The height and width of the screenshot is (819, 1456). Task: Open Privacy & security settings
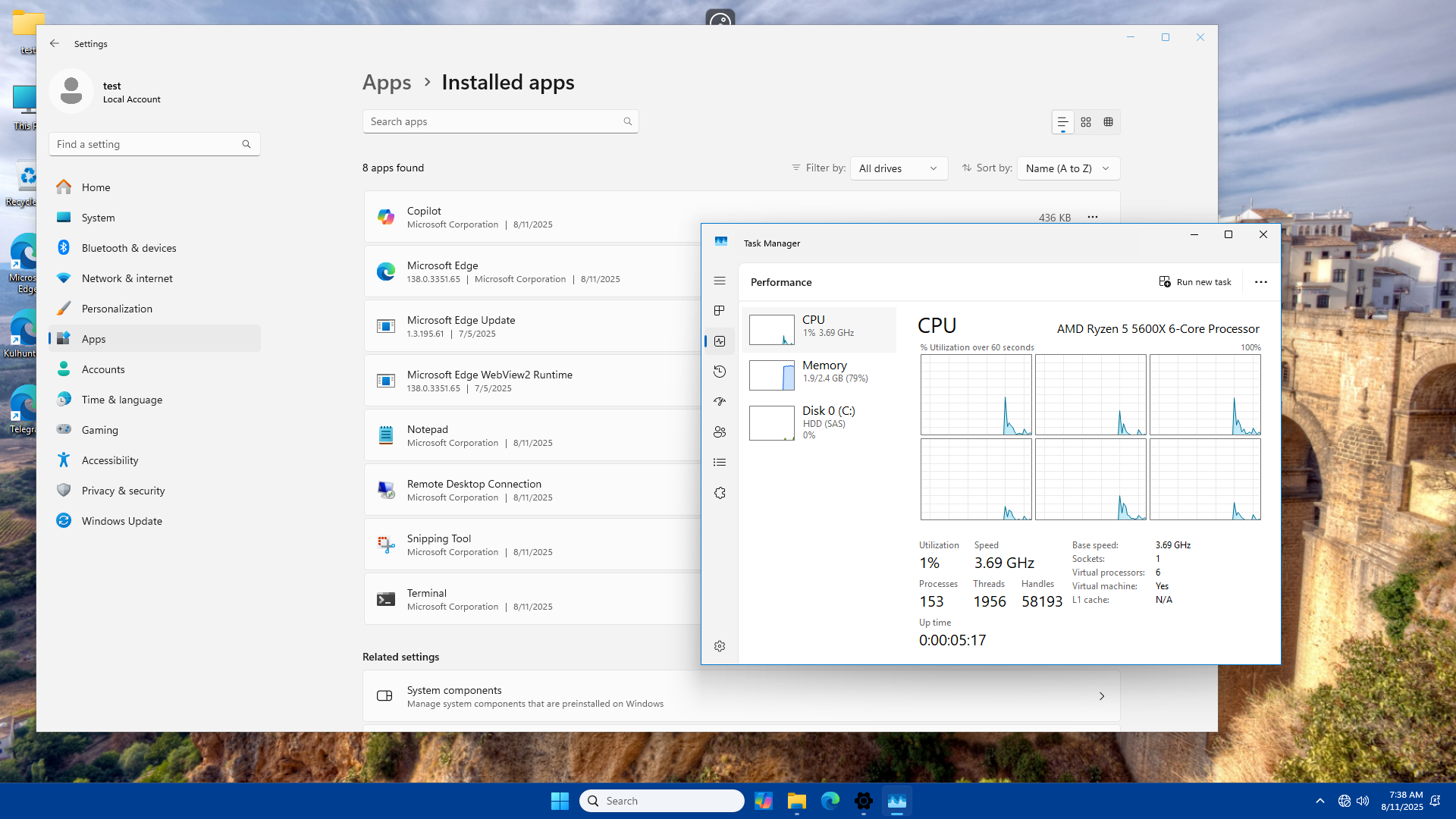(155, 491)
